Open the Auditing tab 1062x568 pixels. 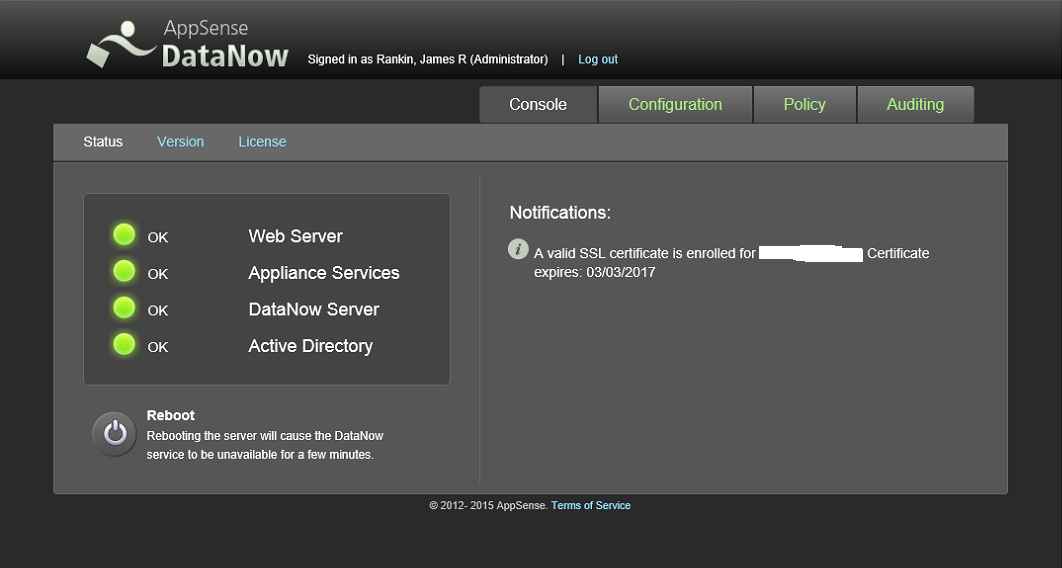pyautogui.click(x=916, y=104)
